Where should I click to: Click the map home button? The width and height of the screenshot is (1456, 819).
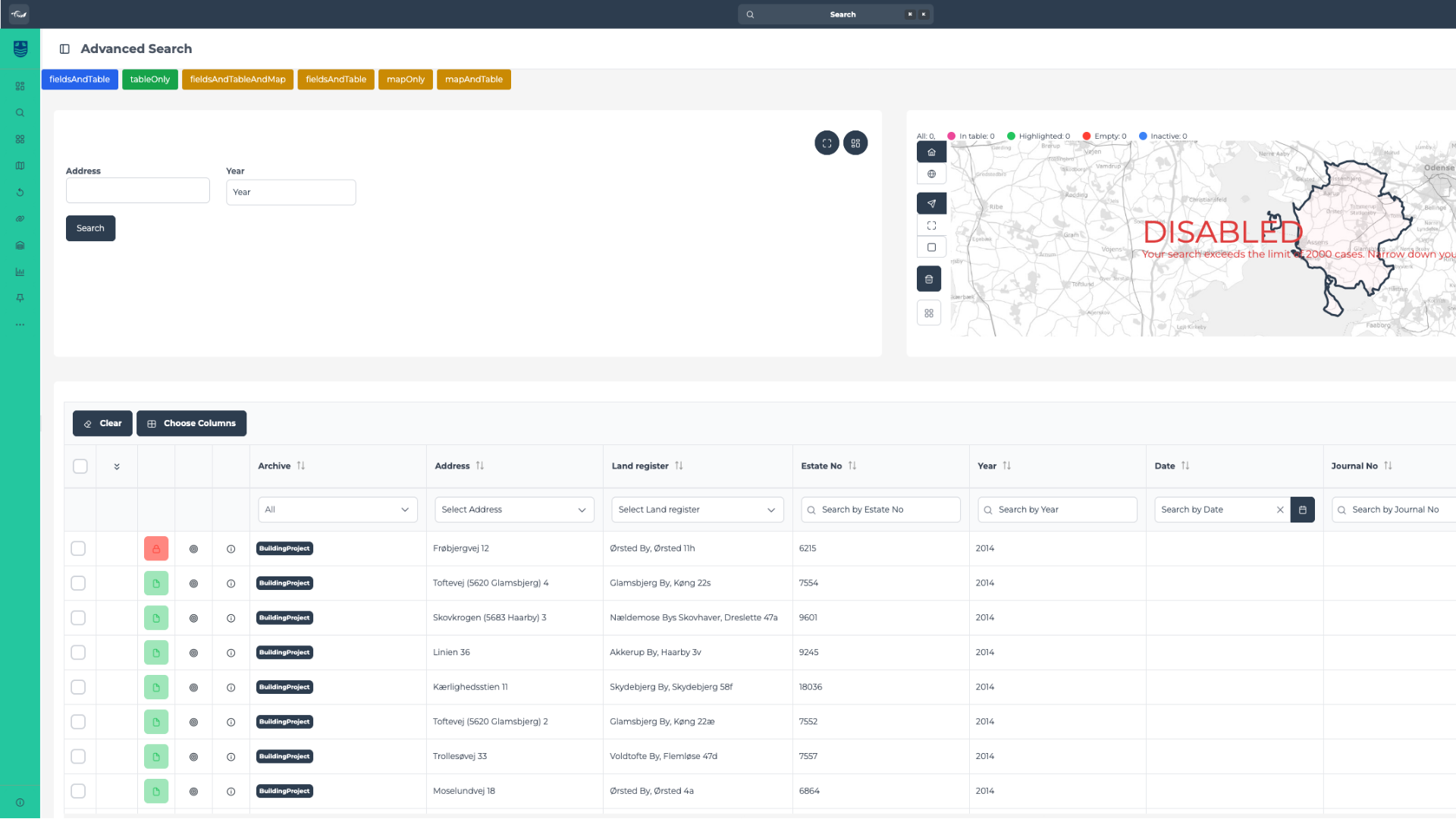[x=931, y=152]
